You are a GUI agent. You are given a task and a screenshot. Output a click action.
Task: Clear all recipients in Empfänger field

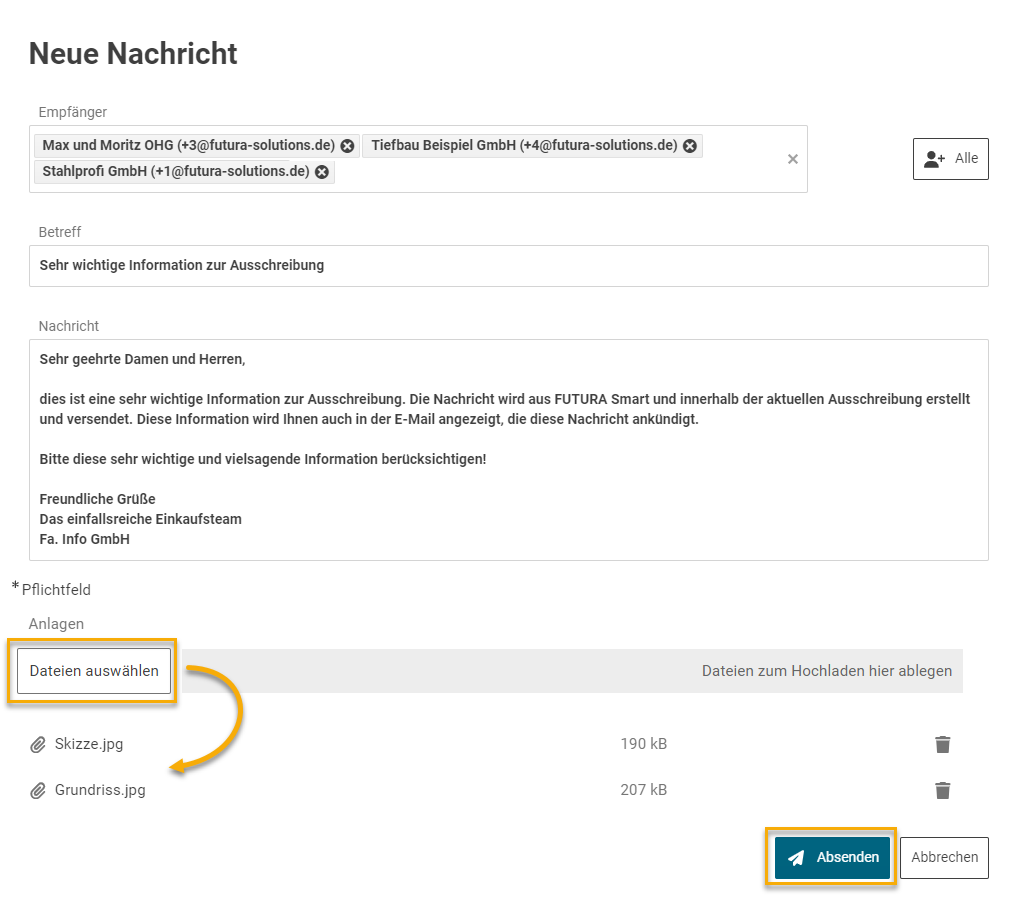[793, 159]
